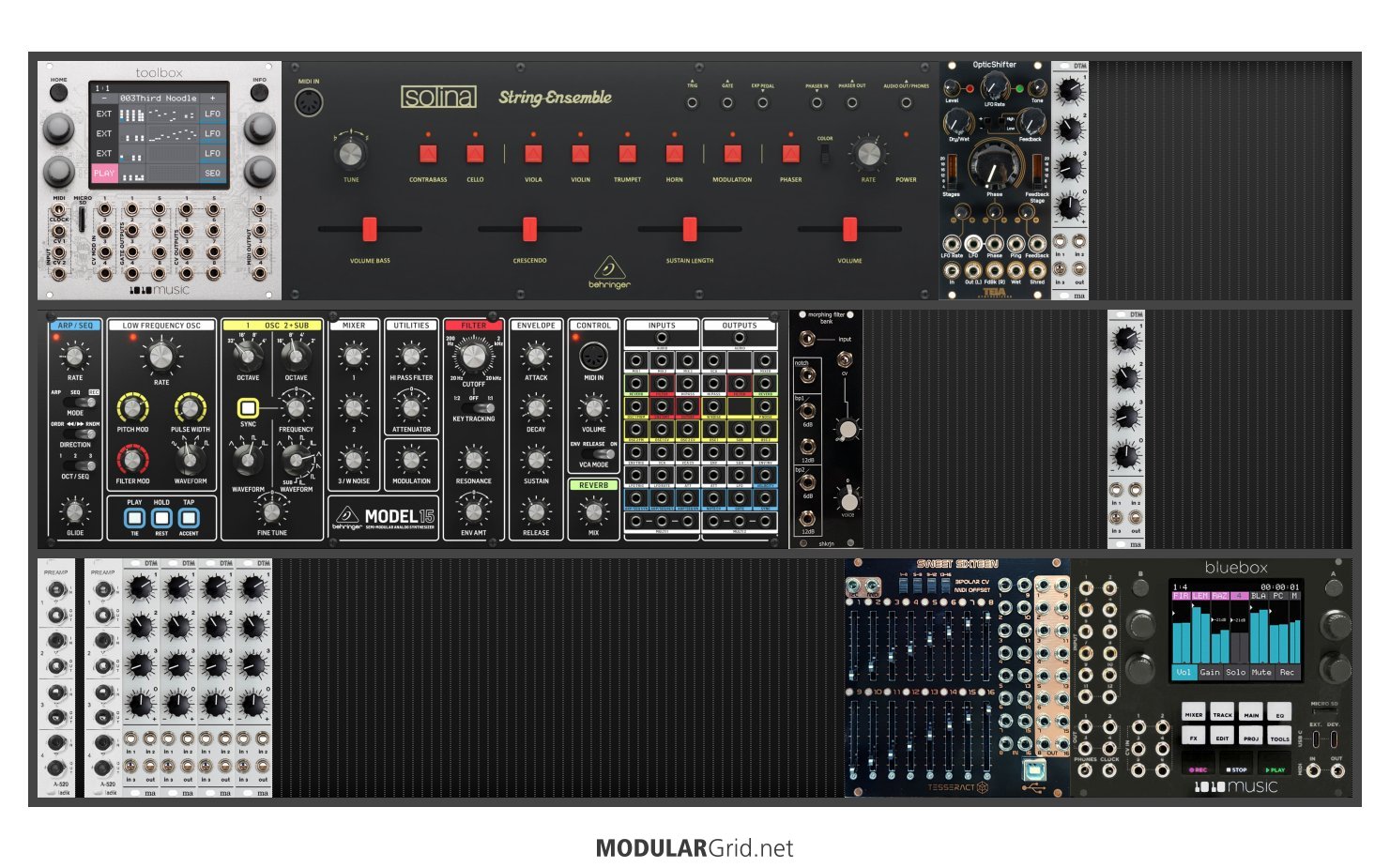Flip the Model 15 DIRECTION switch
The height and width of the screenshot is (868, 1390).
[x=80, y=434]
